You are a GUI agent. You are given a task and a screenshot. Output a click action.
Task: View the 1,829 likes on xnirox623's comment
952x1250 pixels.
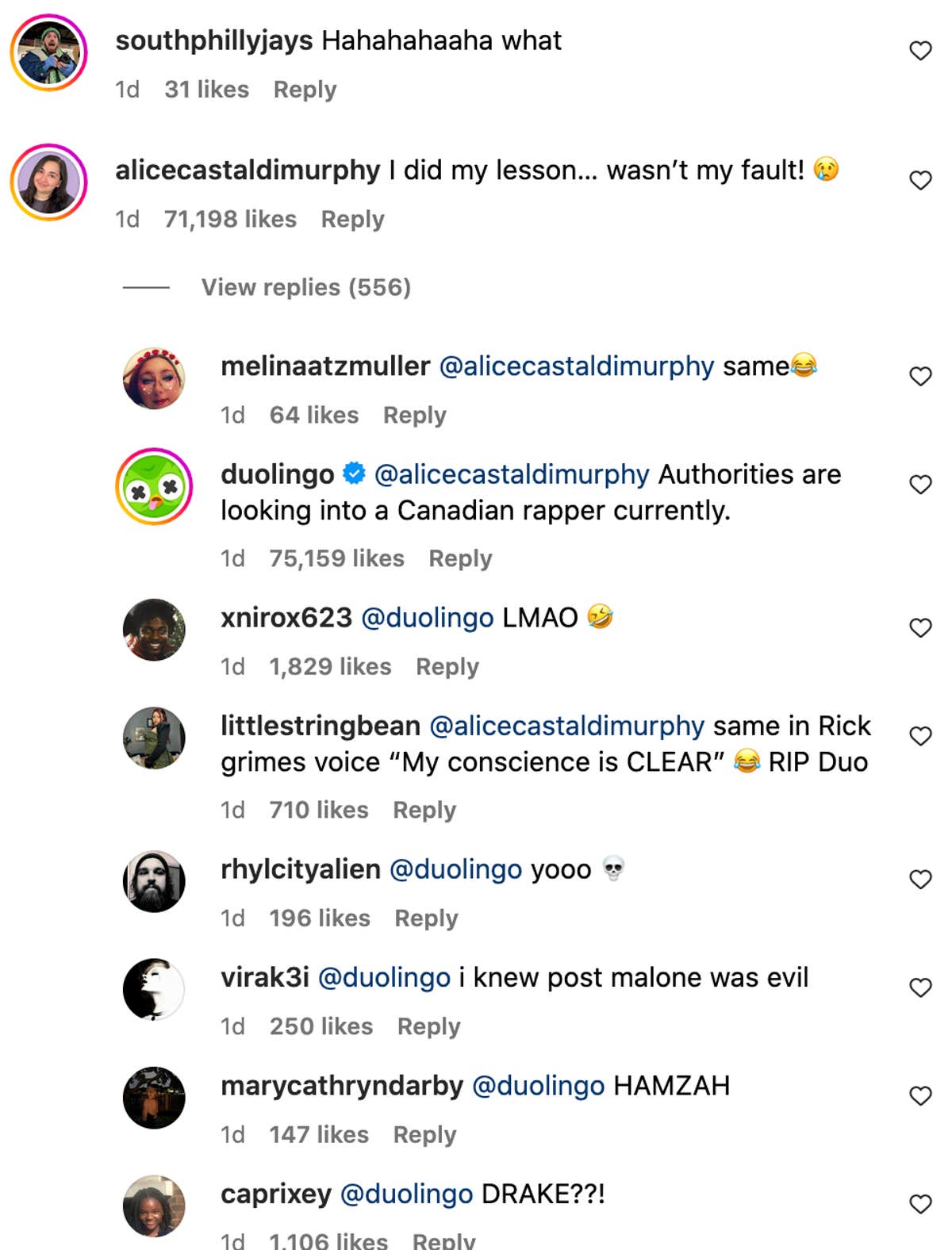[330, 666]
